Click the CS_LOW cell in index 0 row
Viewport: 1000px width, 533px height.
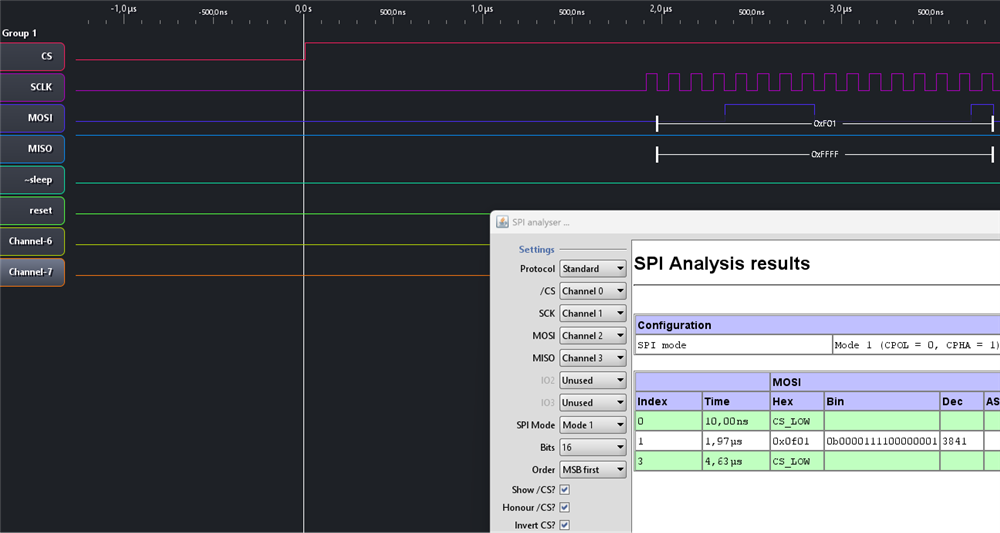click(x=797, y=421)
